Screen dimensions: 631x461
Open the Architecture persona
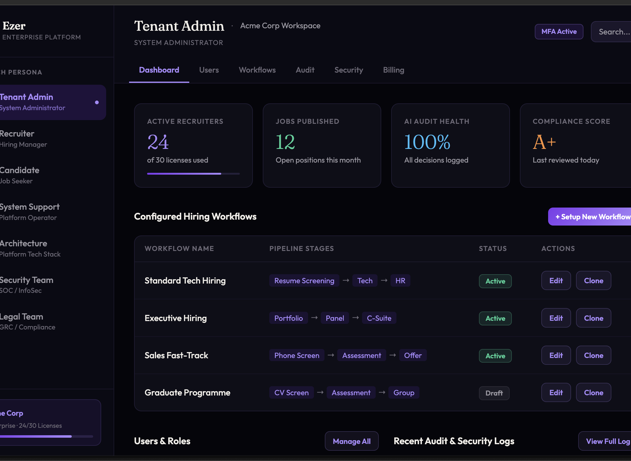pos(52,249)
